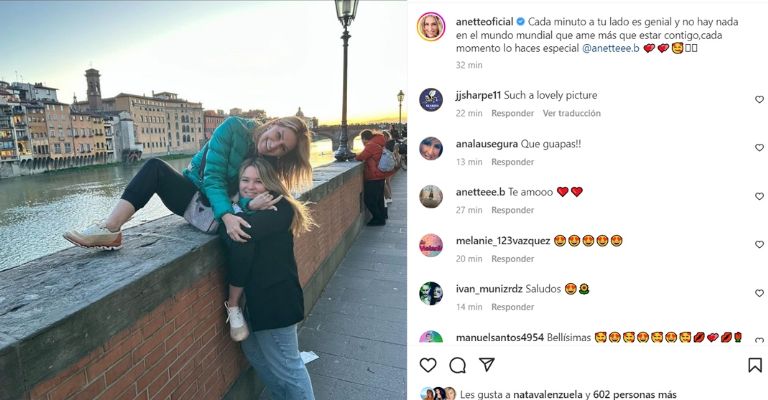
Task: Open manuelsantos4954's username
Action: tap(500, 337)
